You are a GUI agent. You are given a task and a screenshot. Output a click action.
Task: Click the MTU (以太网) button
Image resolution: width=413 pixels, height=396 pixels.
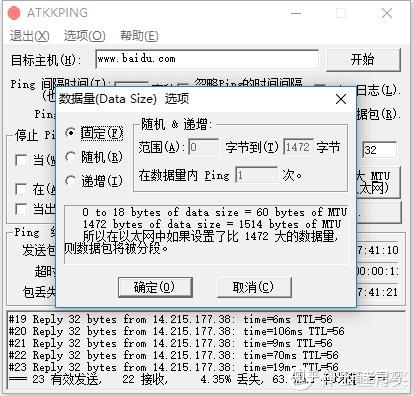(x=378, y=183)
